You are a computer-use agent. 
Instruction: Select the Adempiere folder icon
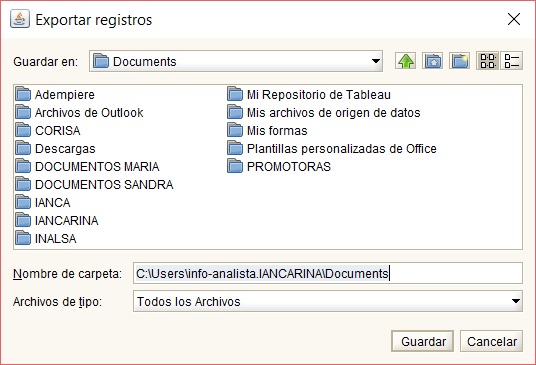coord(23,94)
